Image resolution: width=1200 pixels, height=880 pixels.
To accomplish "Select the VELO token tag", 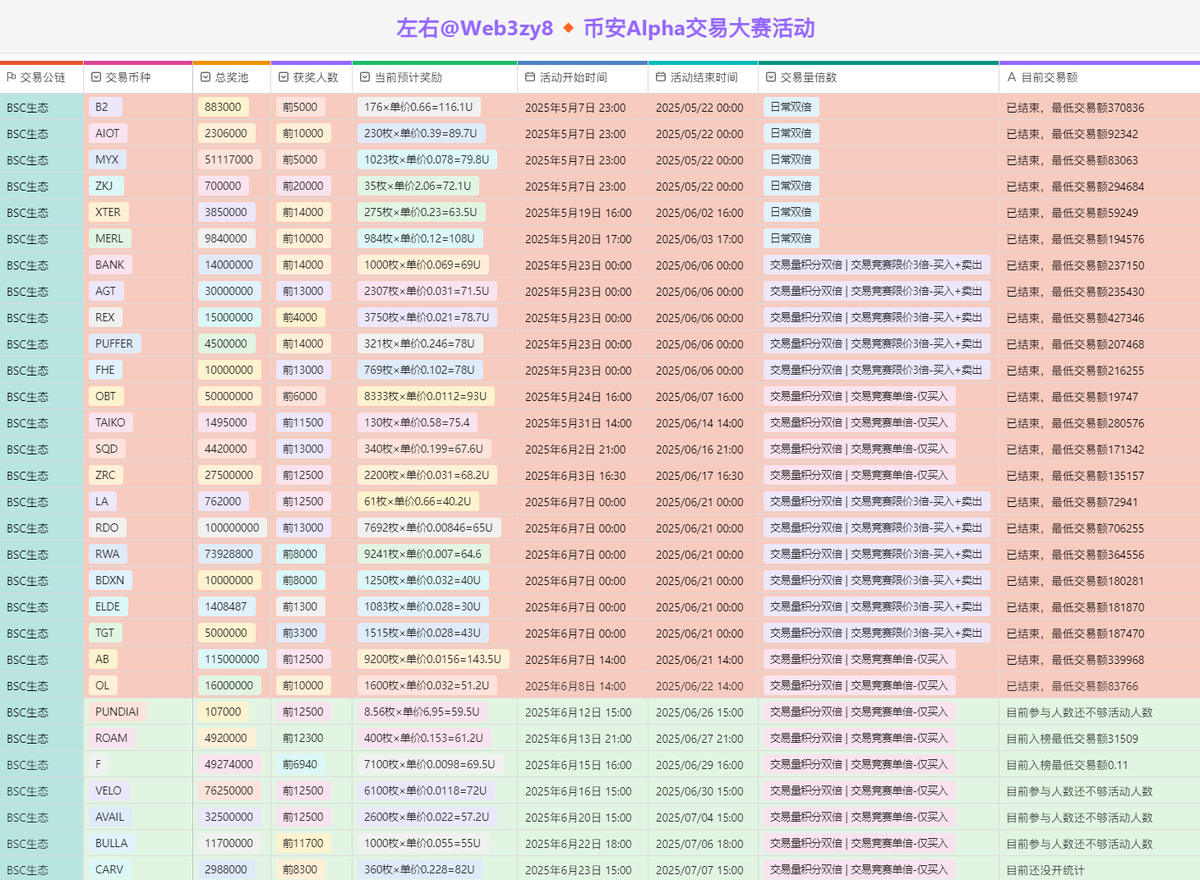I will (x=109, y=791).
